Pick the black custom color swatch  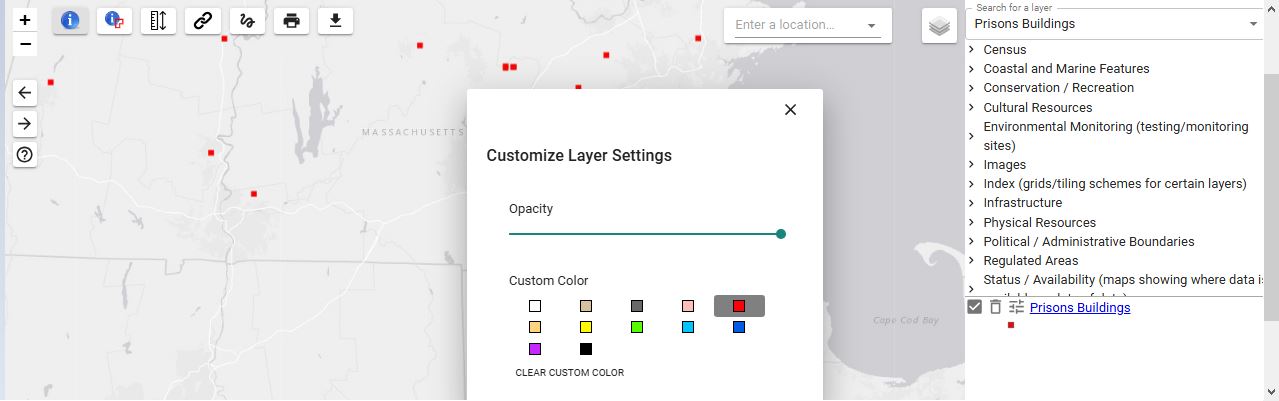(x=586, y=349)
